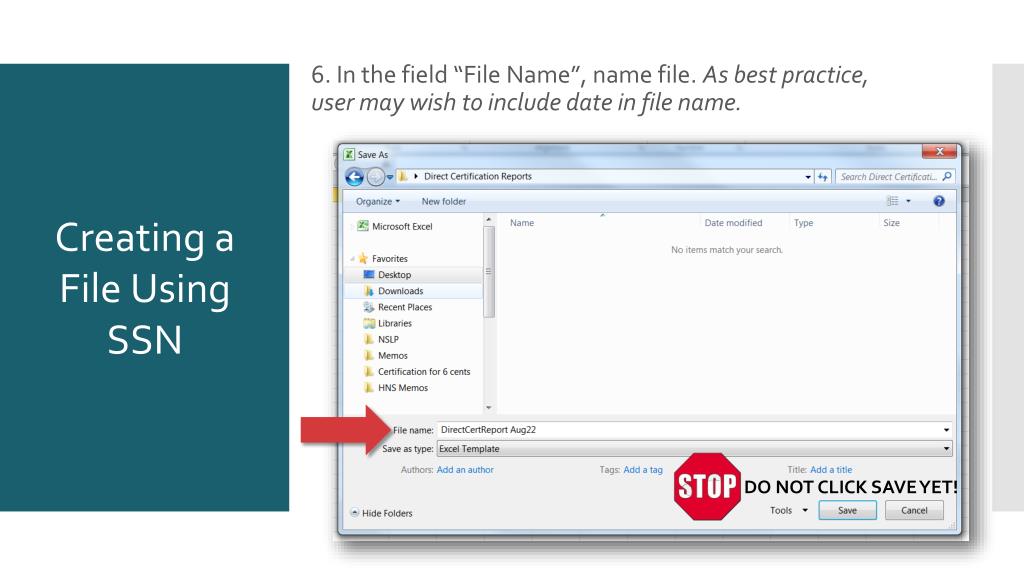
Task: Close the Save As dialog
Action: pyautogui.click(x=940, y=152)
